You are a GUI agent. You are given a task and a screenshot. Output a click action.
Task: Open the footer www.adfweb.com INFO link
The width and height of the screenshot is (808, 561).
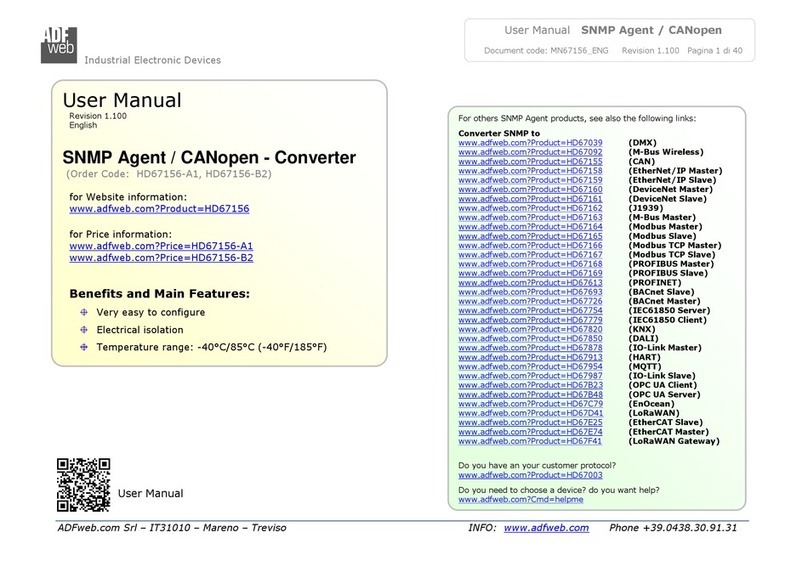click(x=546, y=528)
